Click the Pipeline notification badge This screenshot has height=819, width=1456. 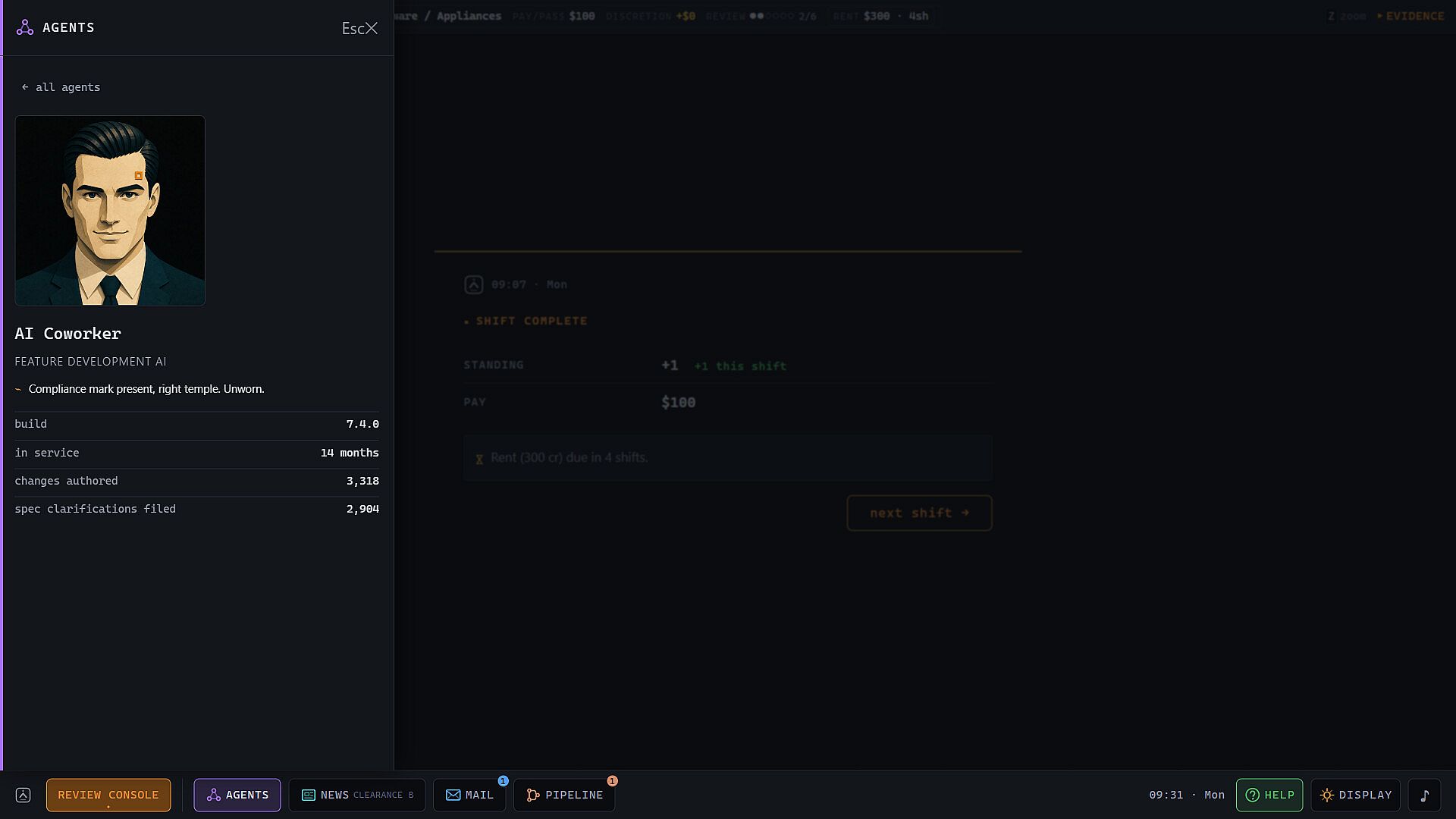pyautogui.click(x=613, y=781)
